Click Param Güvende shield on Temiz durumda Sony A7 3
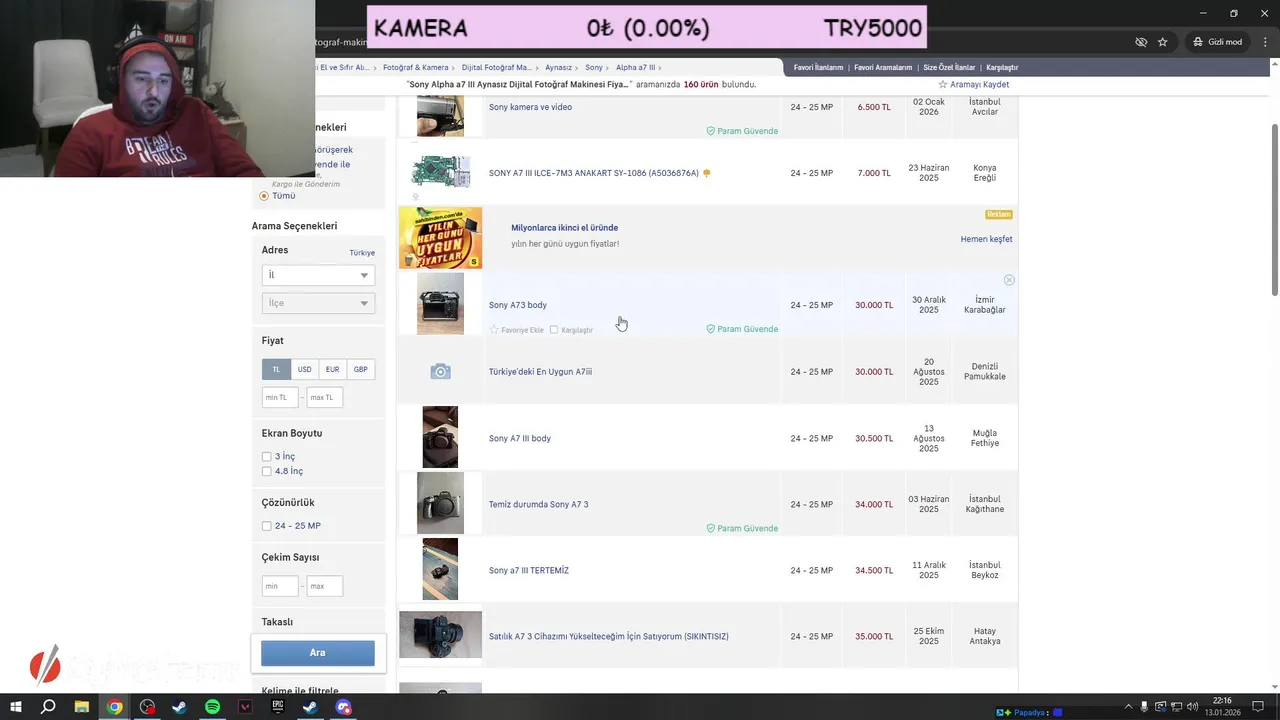Image resolution: width=1280 pixels, height=720 pixels. click(711, 528)
